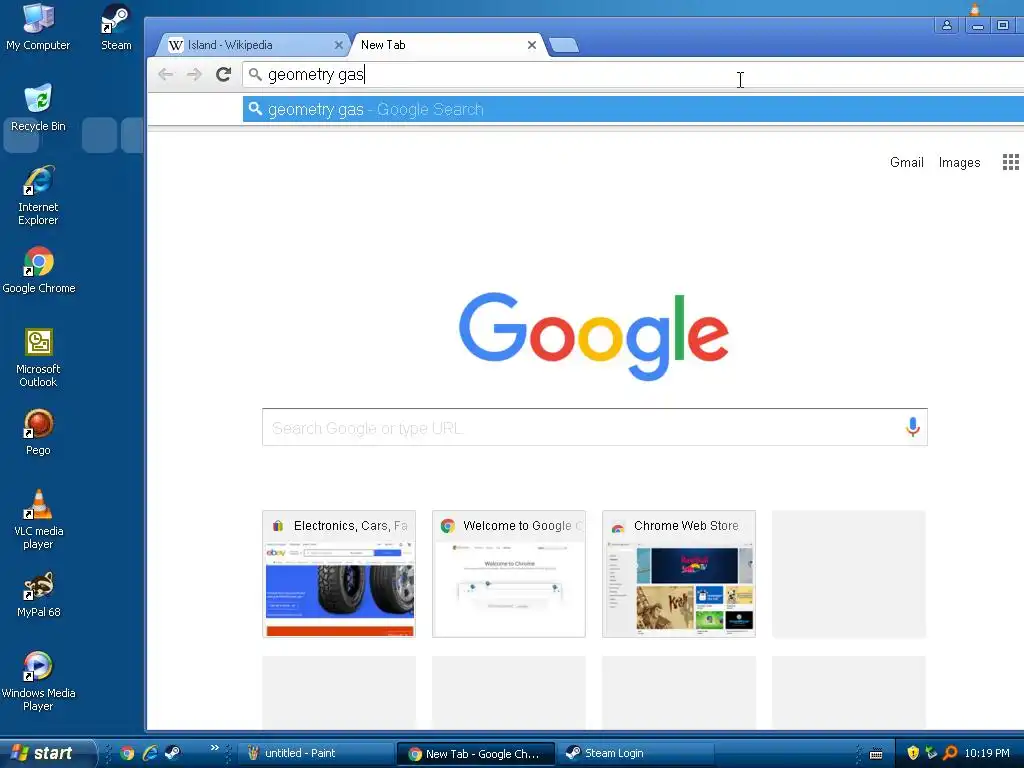Select New Tab - Google Chrome taskbar button
Screen dimensions: 1024x768
click(476, 754)
